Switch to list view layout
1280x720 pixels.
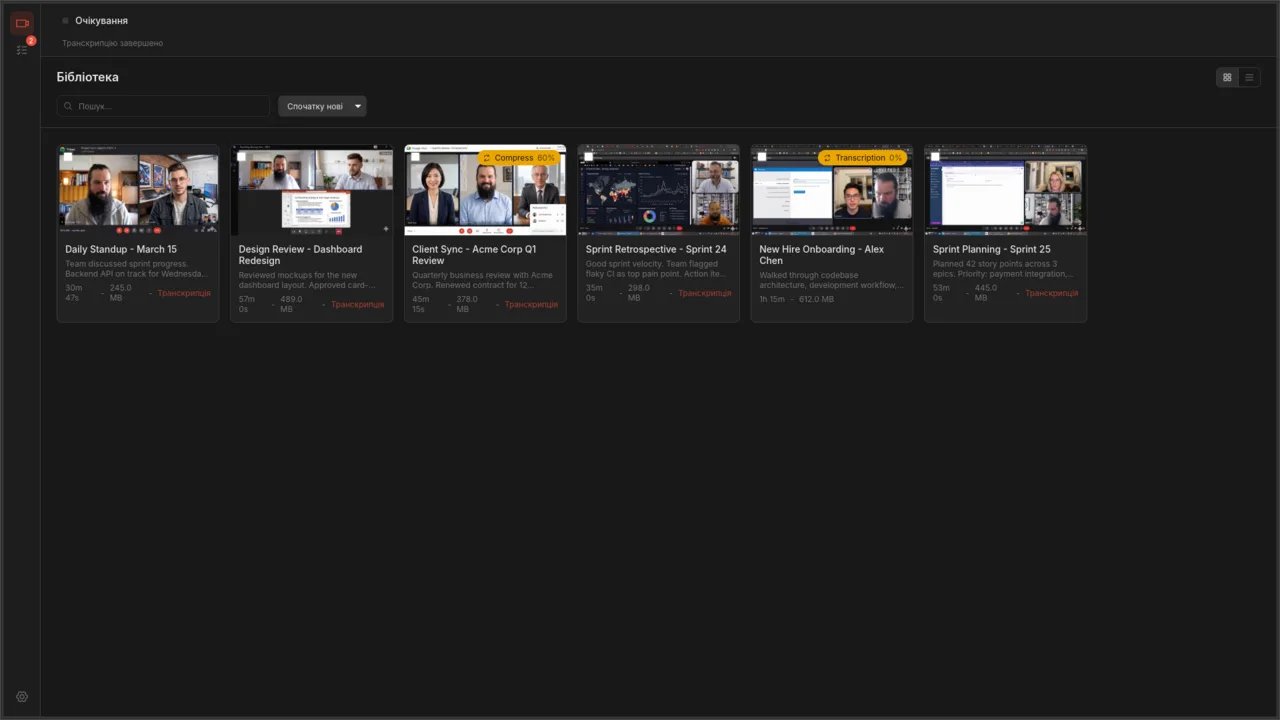pos(1249,77)
